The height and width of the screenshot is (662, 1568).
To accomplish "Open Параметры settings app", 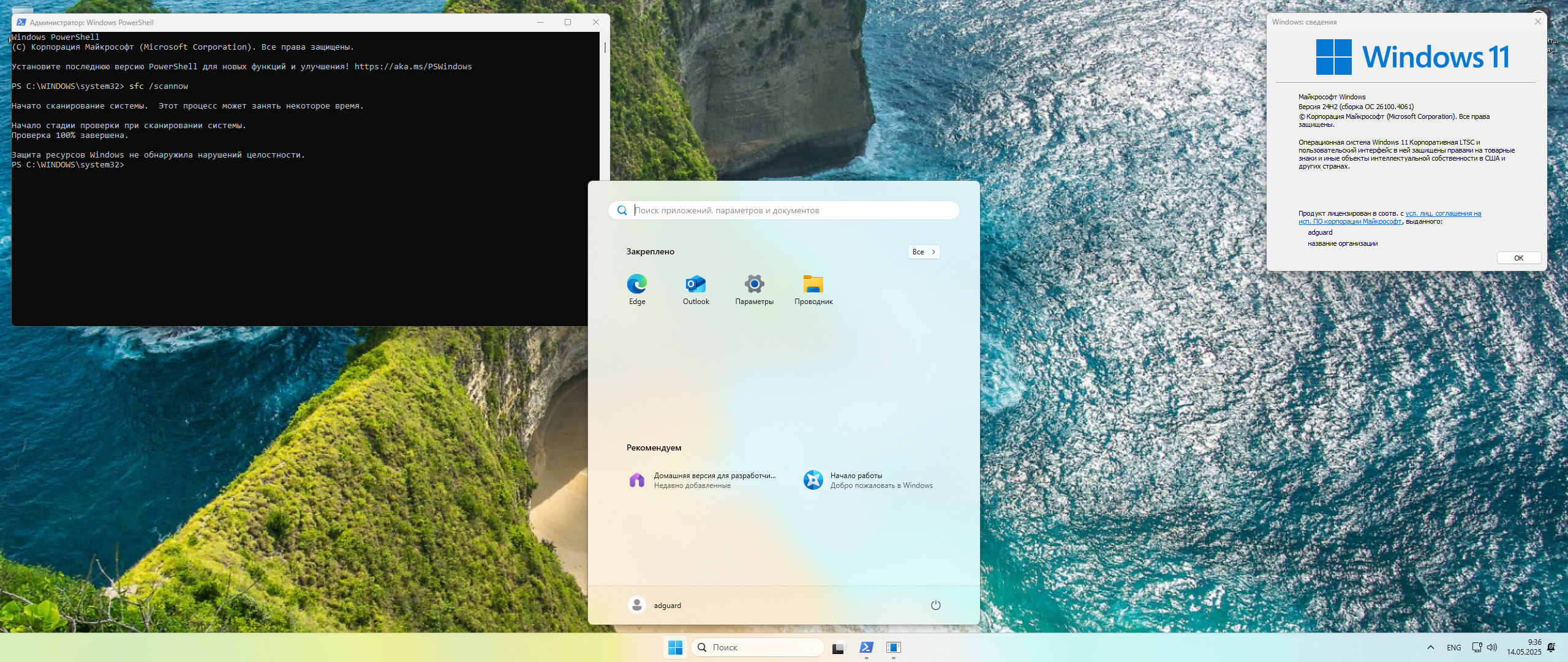I will [755, 289].
